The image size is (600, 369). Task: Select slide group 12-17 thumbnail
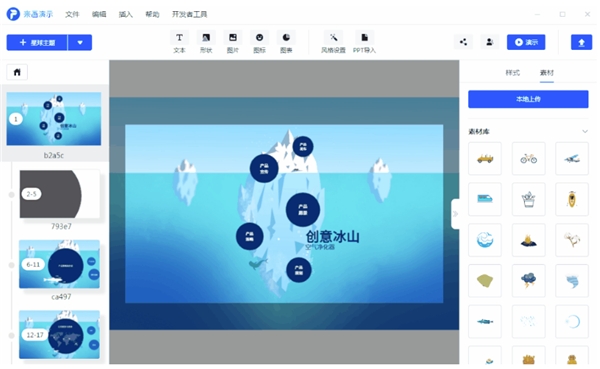coord(59,335)
